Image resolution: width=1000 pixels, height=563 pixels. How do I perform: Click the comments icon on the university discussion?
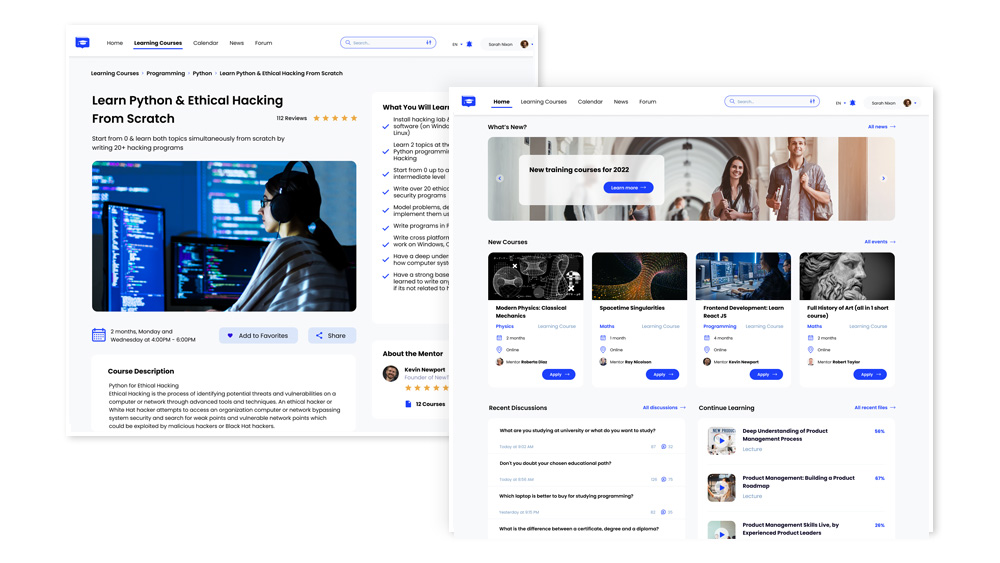click(663, 447)
